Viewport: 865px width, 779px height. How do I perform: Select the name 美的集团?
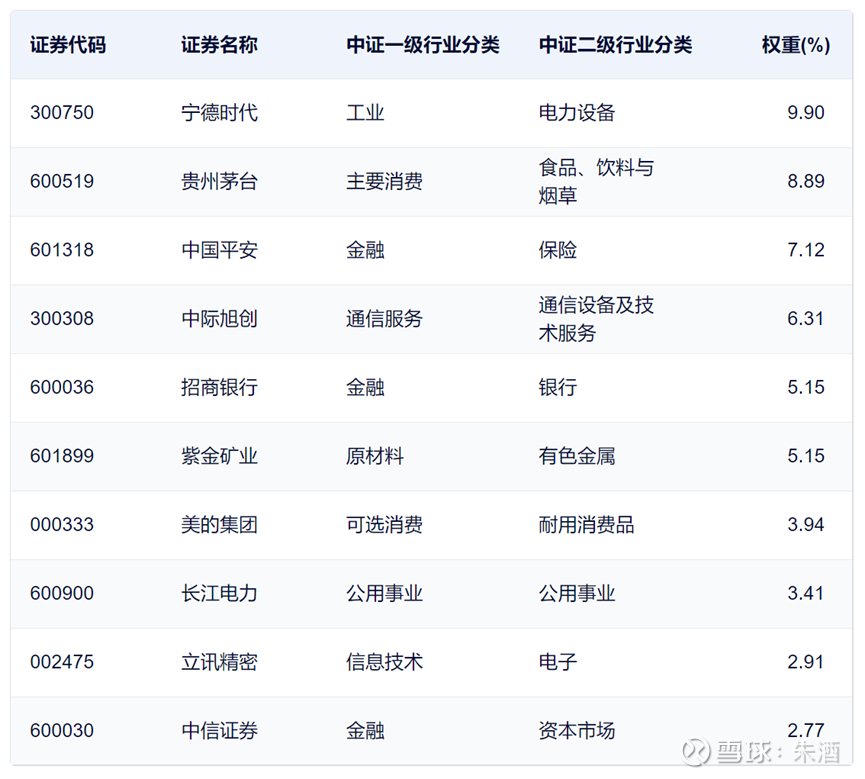[219, 524]
